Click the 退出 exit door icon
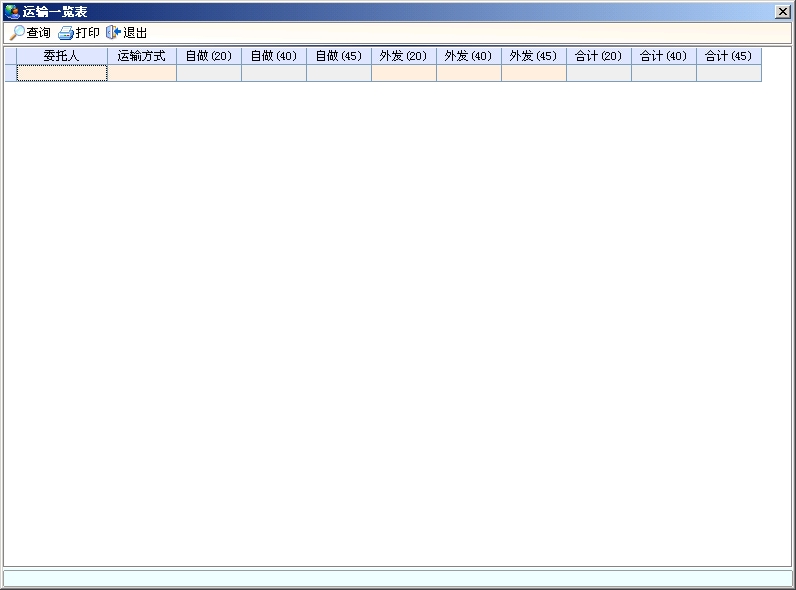 pyautogui.click(x=113, y=32)
